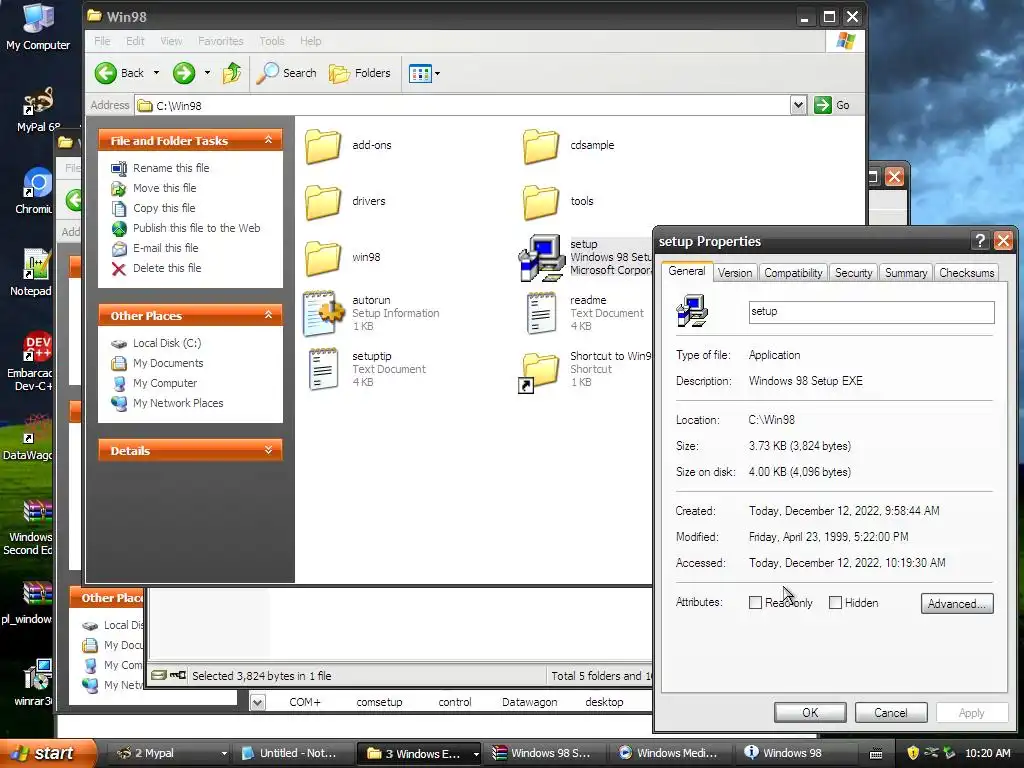
Task: Open the add-ons folder
Action: tap(323, 145)
